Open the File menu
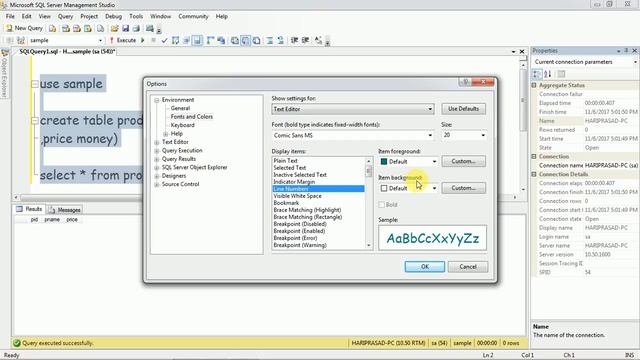 point(10,16)
